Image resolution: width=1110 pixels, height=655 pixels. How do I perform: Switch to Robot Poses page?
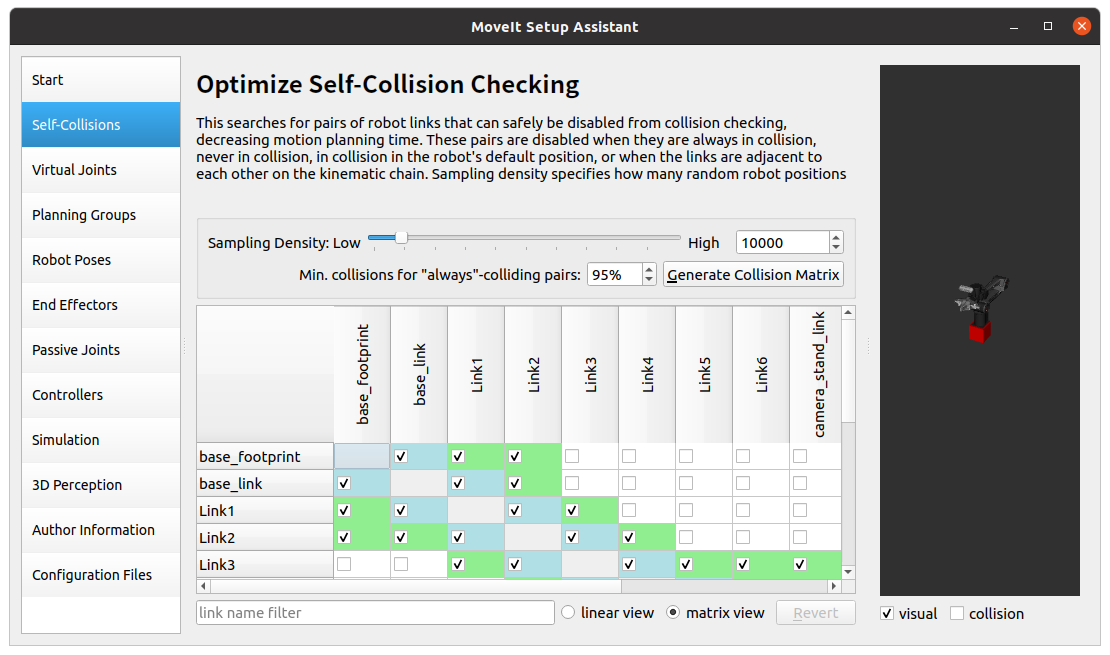point(101,260)
